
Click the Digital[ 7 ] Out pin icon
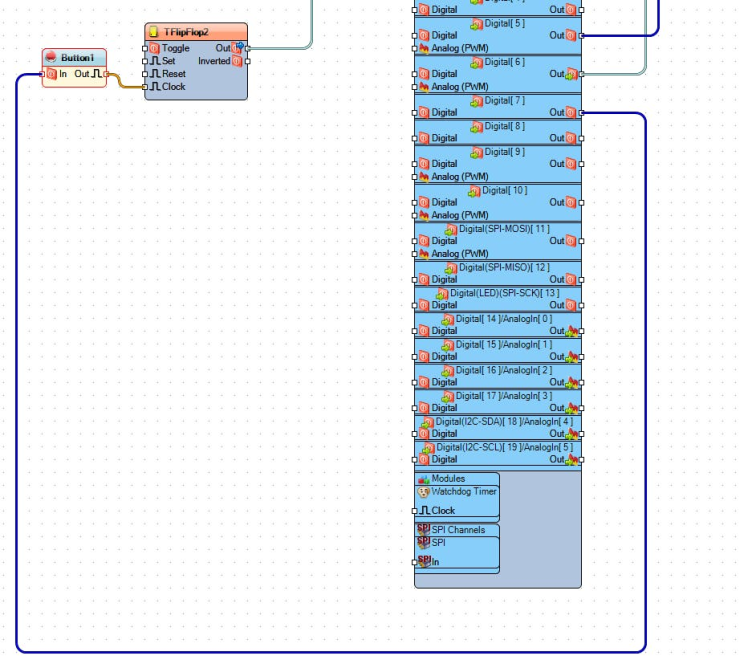[570, 113]
